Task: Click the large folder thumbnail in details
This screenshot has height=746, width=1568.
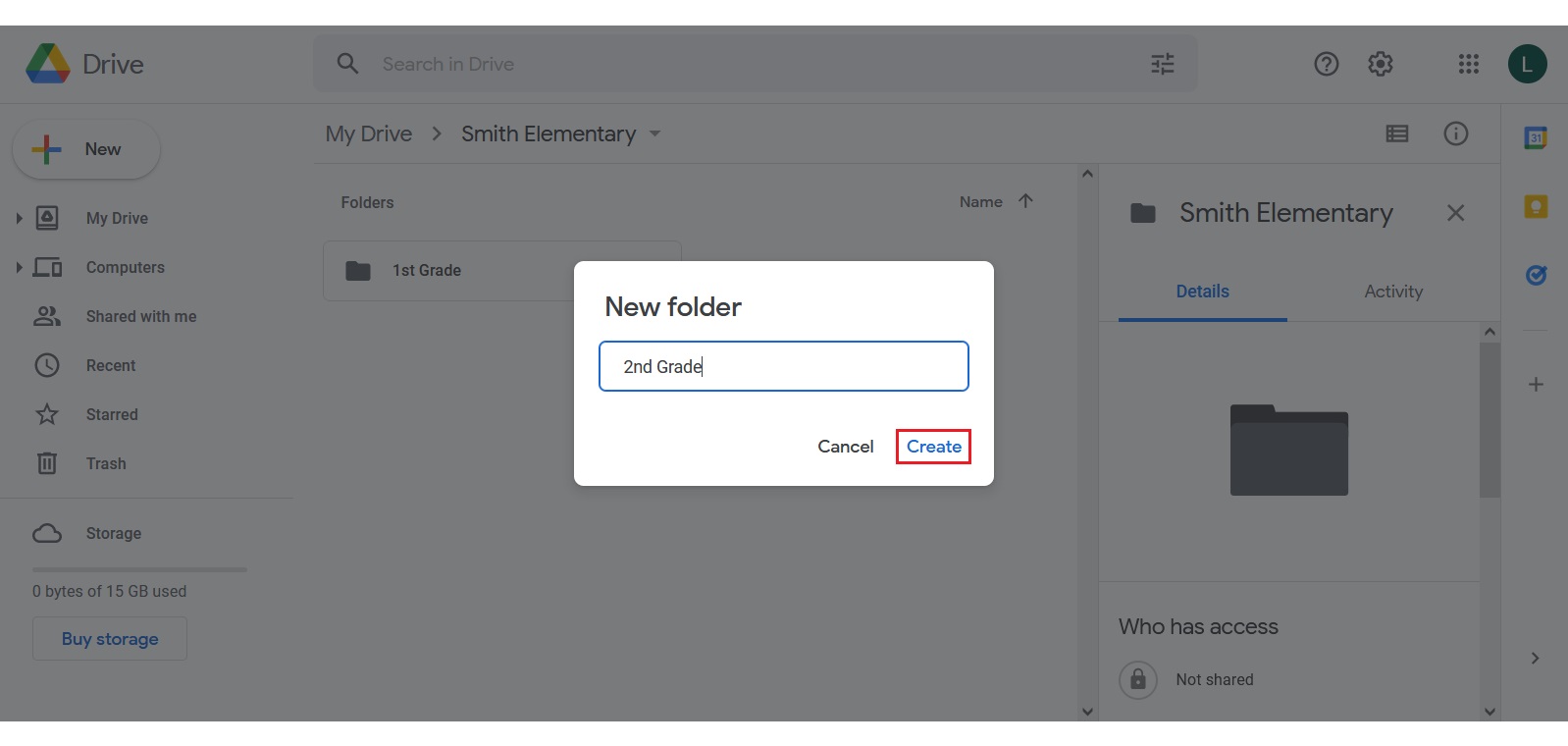Action: (x=1289, y=450)
